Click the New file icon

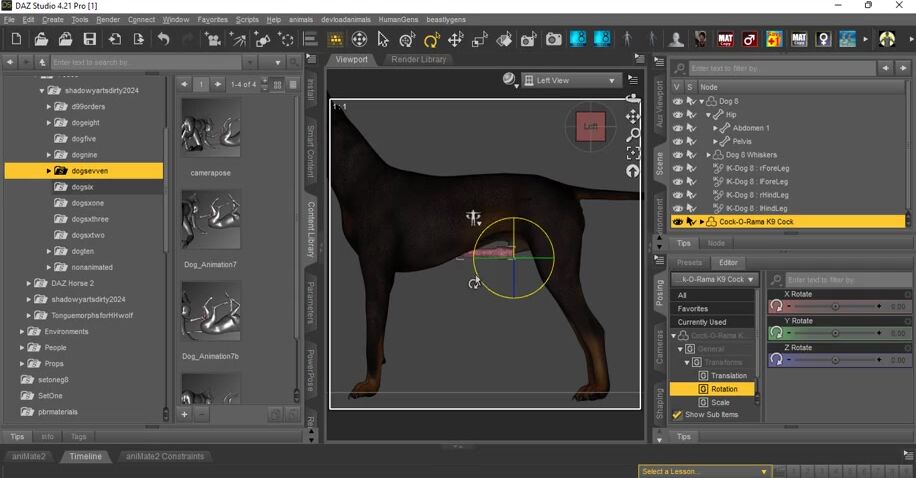point(16,40)
